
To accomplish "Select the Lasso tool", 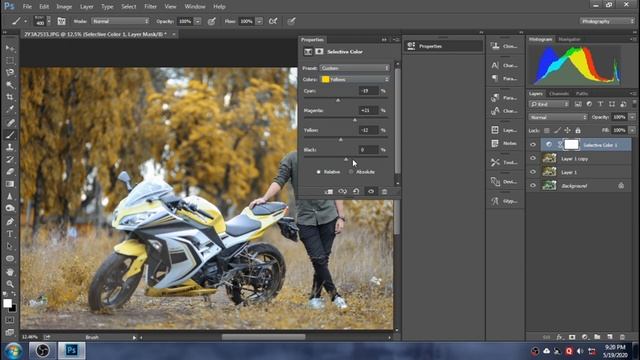I will 10,73.
